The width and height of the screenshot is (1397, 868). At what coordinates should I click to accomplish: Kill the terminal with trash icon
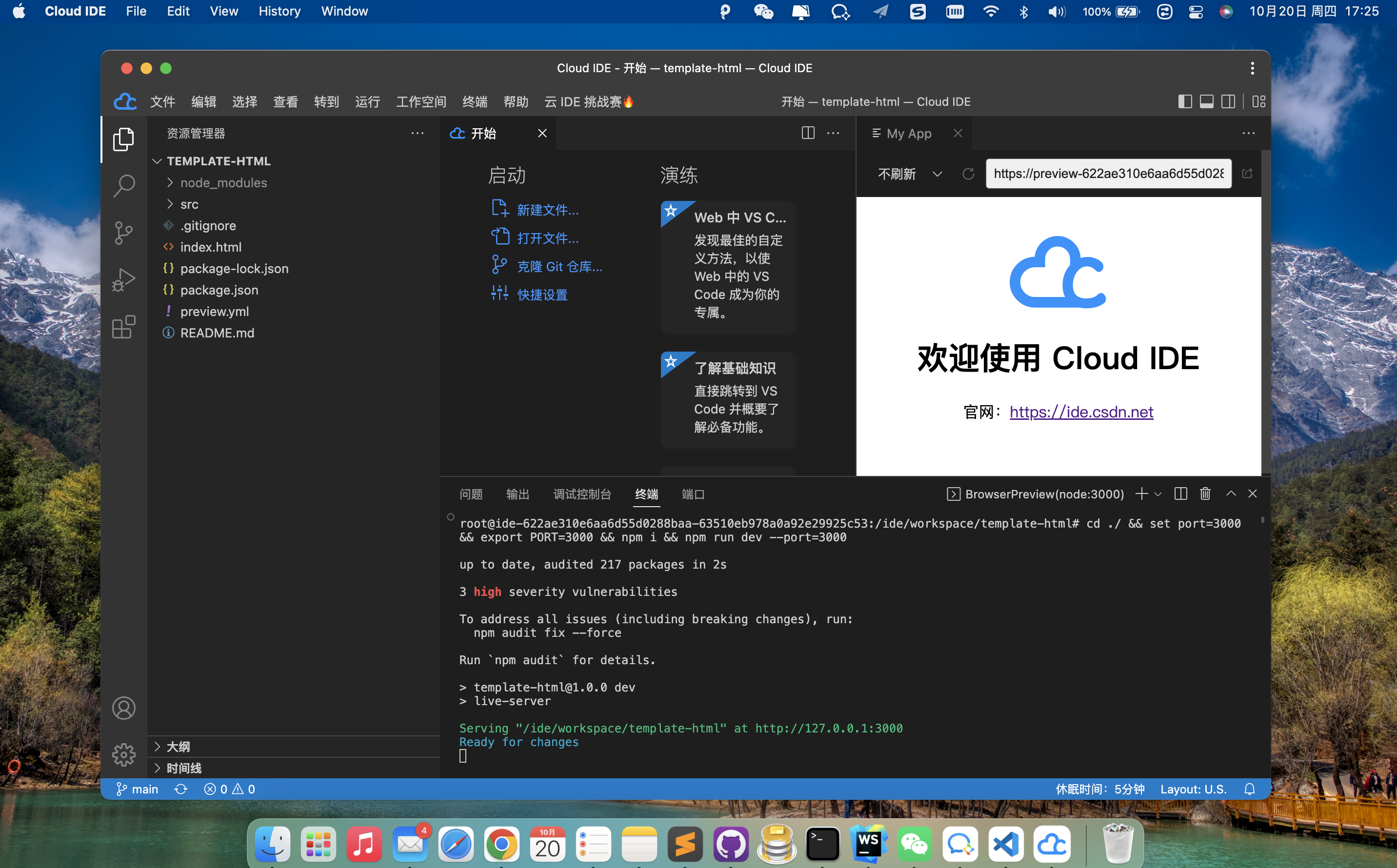(1205, 493)
